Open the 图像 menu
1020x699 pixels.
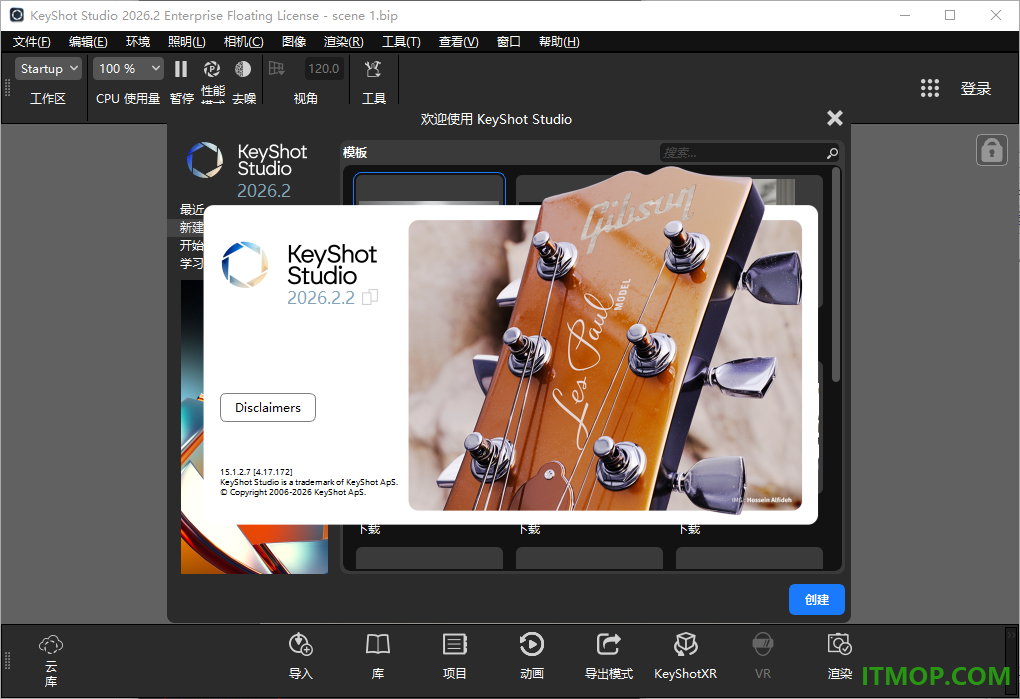pyautogui.click(x=294, y=42)
